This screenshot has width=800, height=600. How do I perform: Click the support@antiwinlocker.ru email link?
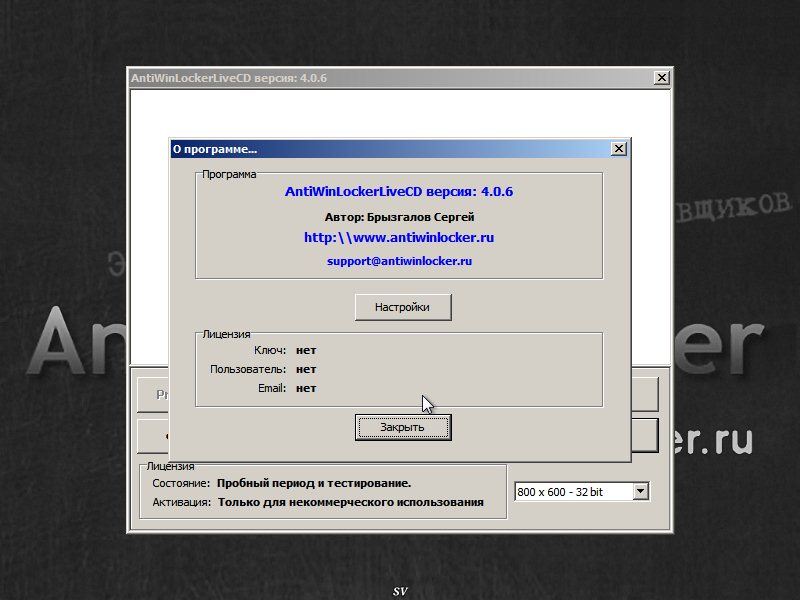[x=399, y=261]
